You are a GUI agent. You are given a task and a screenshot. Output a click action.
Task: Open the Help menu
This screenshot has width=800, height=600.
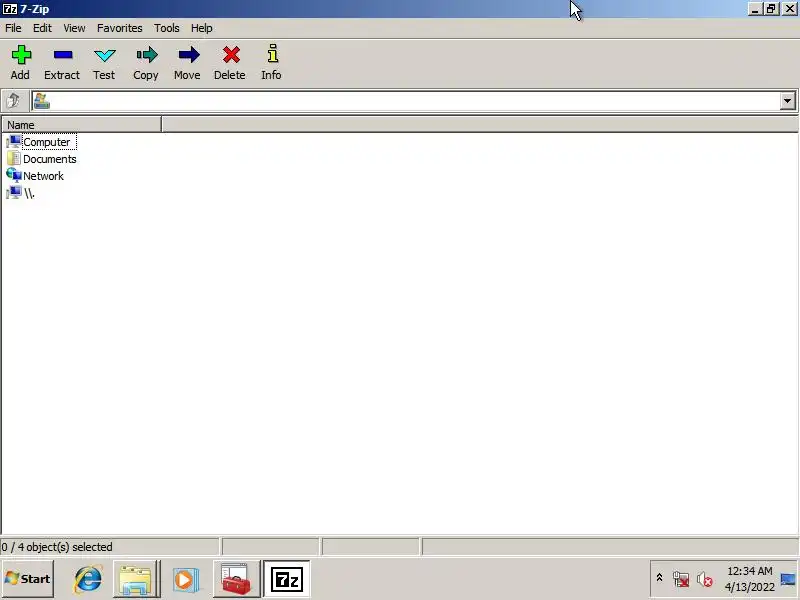tap(202, 28)
